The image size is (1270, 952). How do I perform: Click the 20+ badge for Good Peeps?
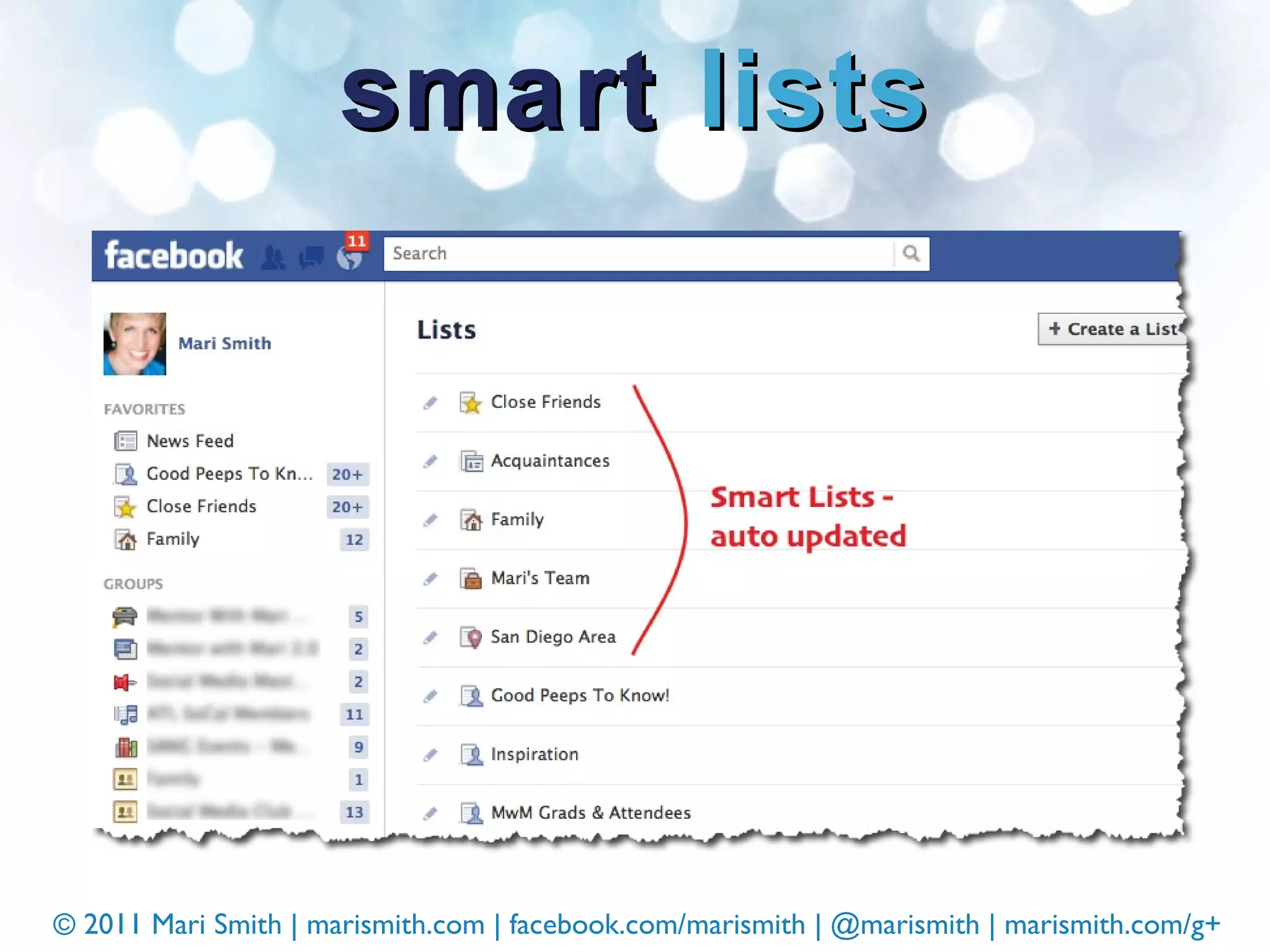pos(347,474)
